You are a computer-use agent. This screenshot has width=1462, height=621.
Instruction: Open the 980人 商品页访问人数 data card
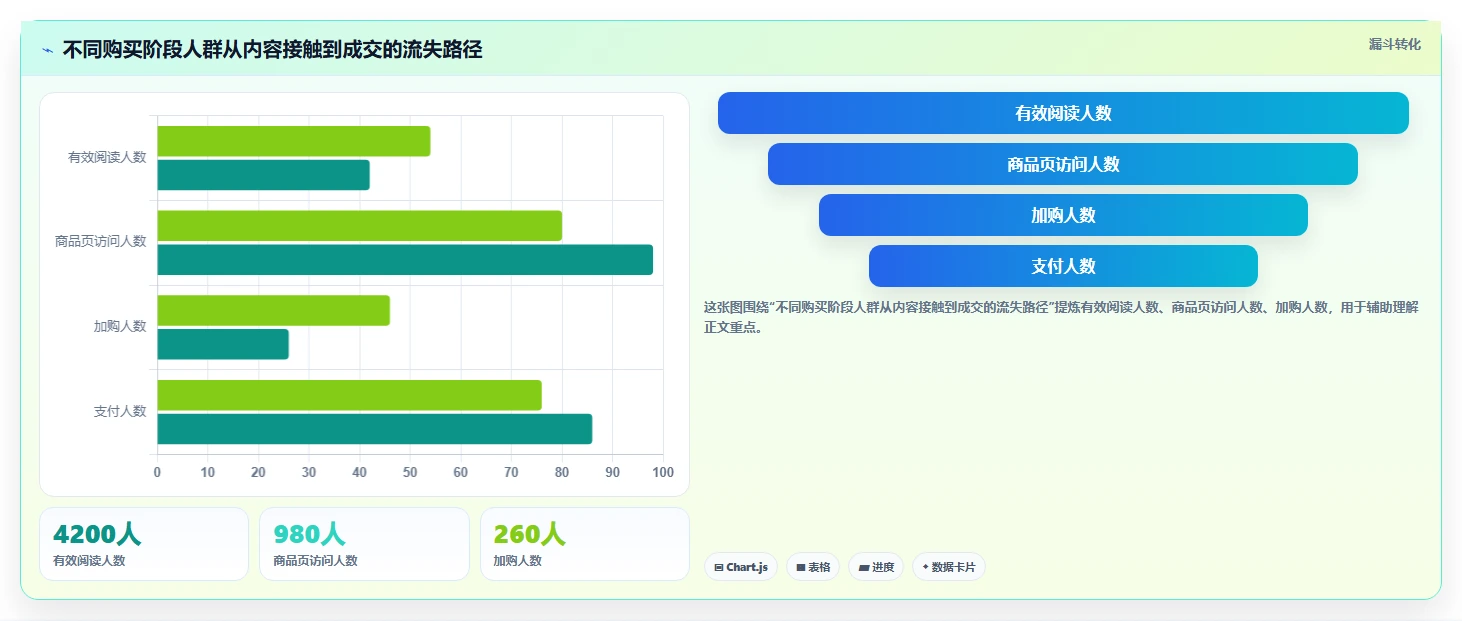(x=364, y=544)
